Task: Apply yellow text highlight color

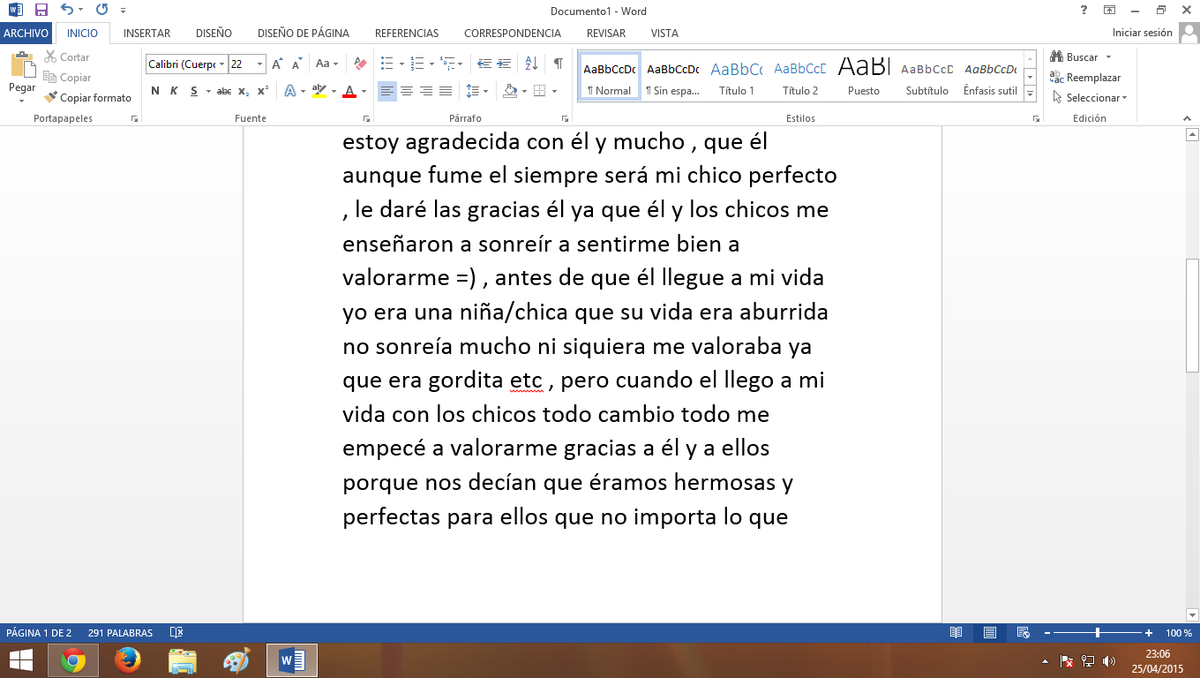Action: [x=319, y=91]
